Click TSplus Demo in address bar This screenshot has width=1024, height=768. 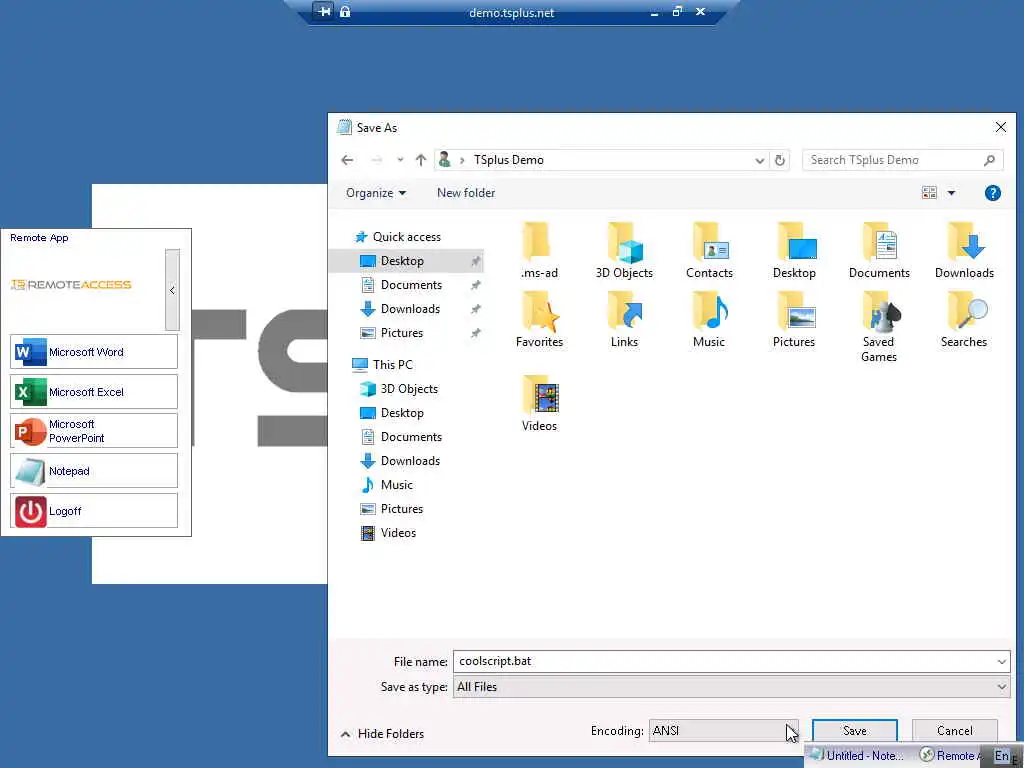pos(509,160)
